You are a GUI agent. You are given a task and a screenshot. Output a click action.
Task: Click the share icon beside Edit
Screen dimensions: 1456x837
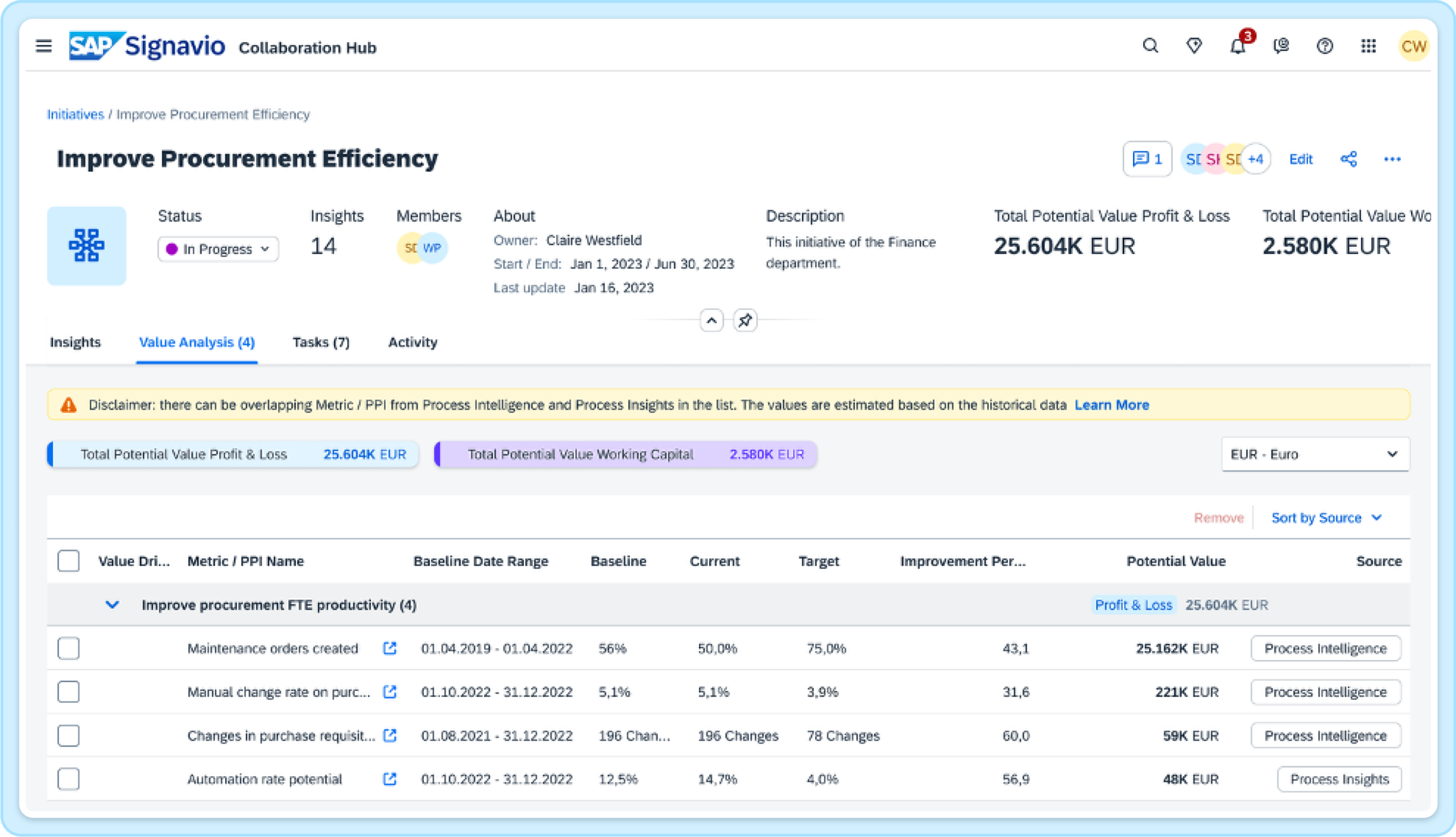point(1348,159)
